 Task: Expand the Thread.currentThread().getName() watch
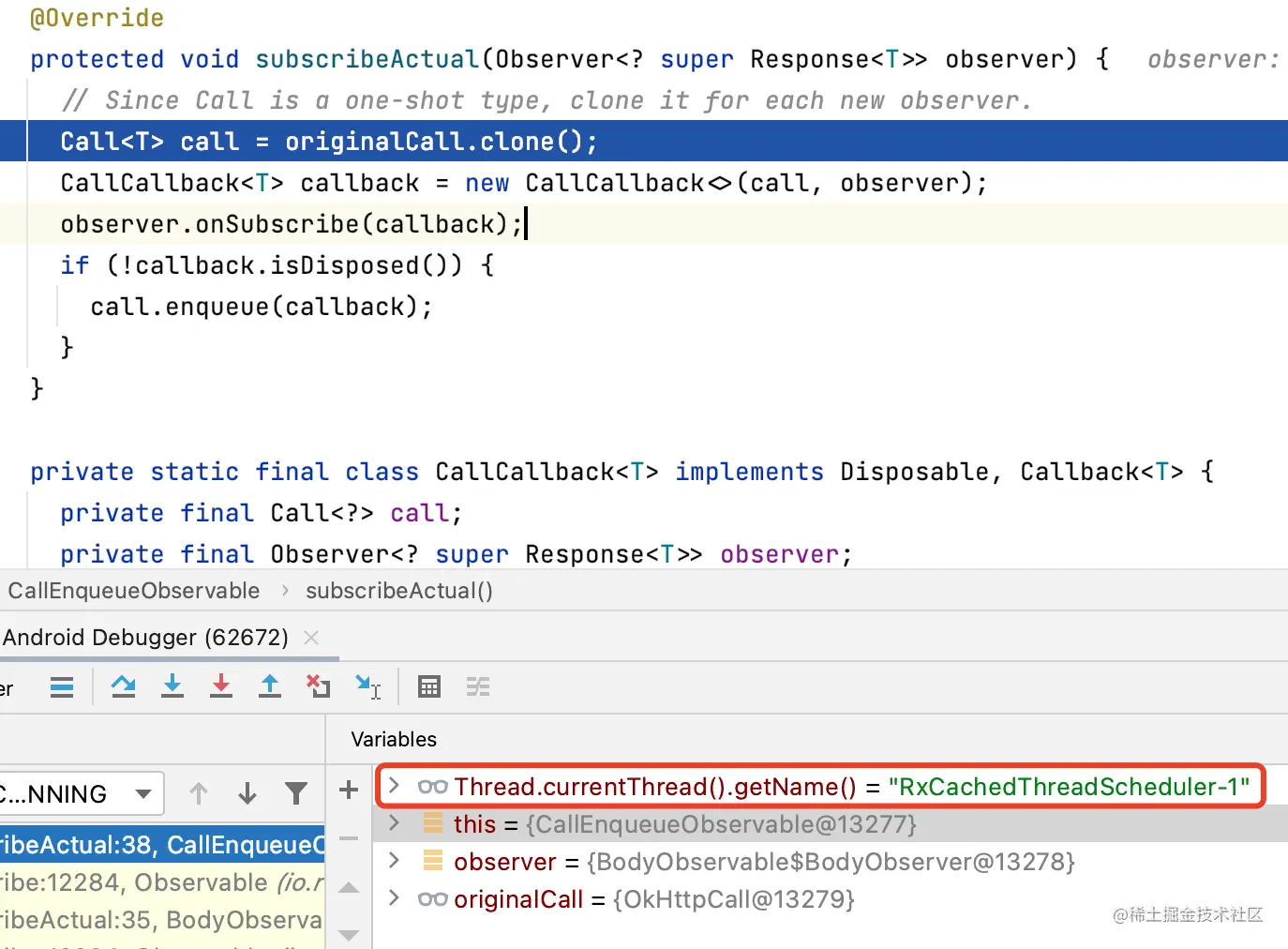click(x=395, y=786)
